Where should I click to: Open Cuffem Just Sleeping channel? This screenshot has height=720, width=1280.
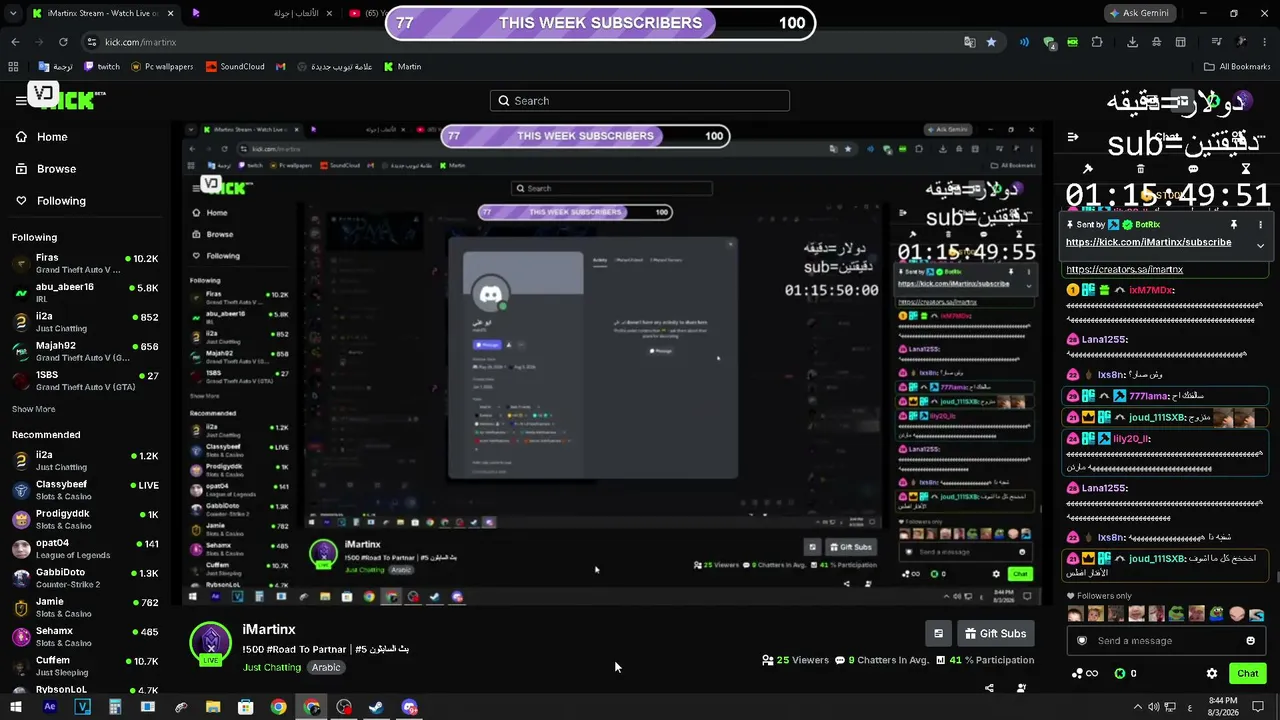point(84,665)
